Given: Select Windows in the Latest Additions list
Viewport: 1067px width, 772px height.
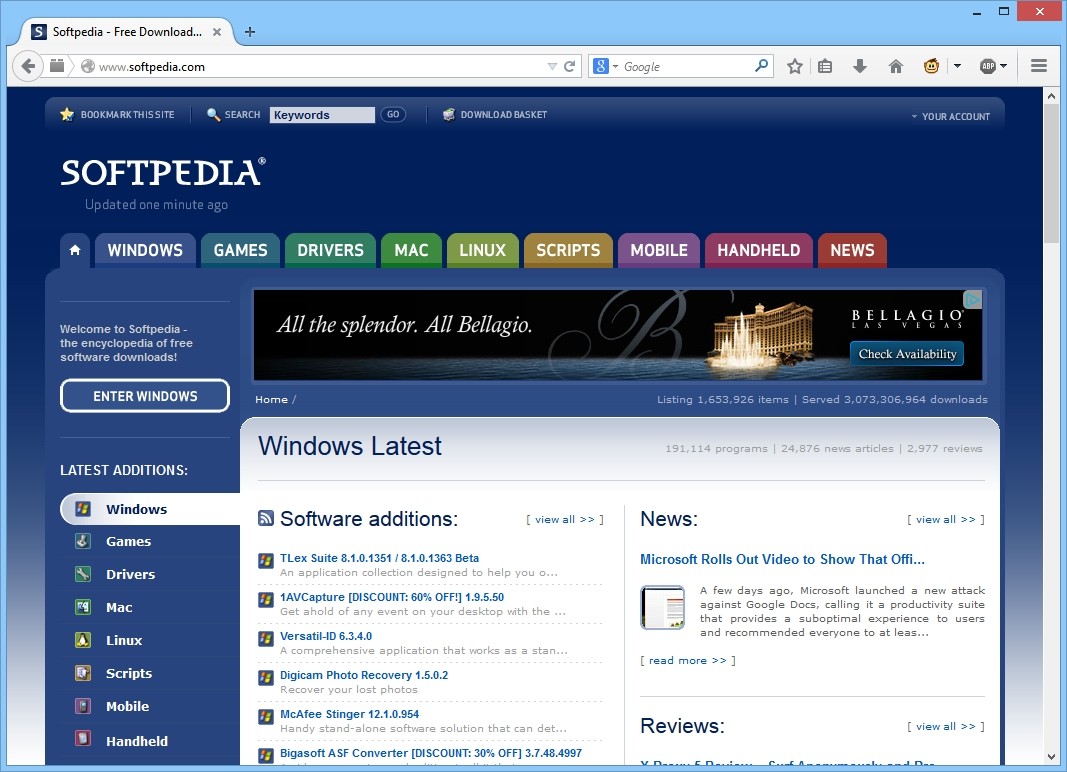Looking at the screenshot, I should (150, 509).
